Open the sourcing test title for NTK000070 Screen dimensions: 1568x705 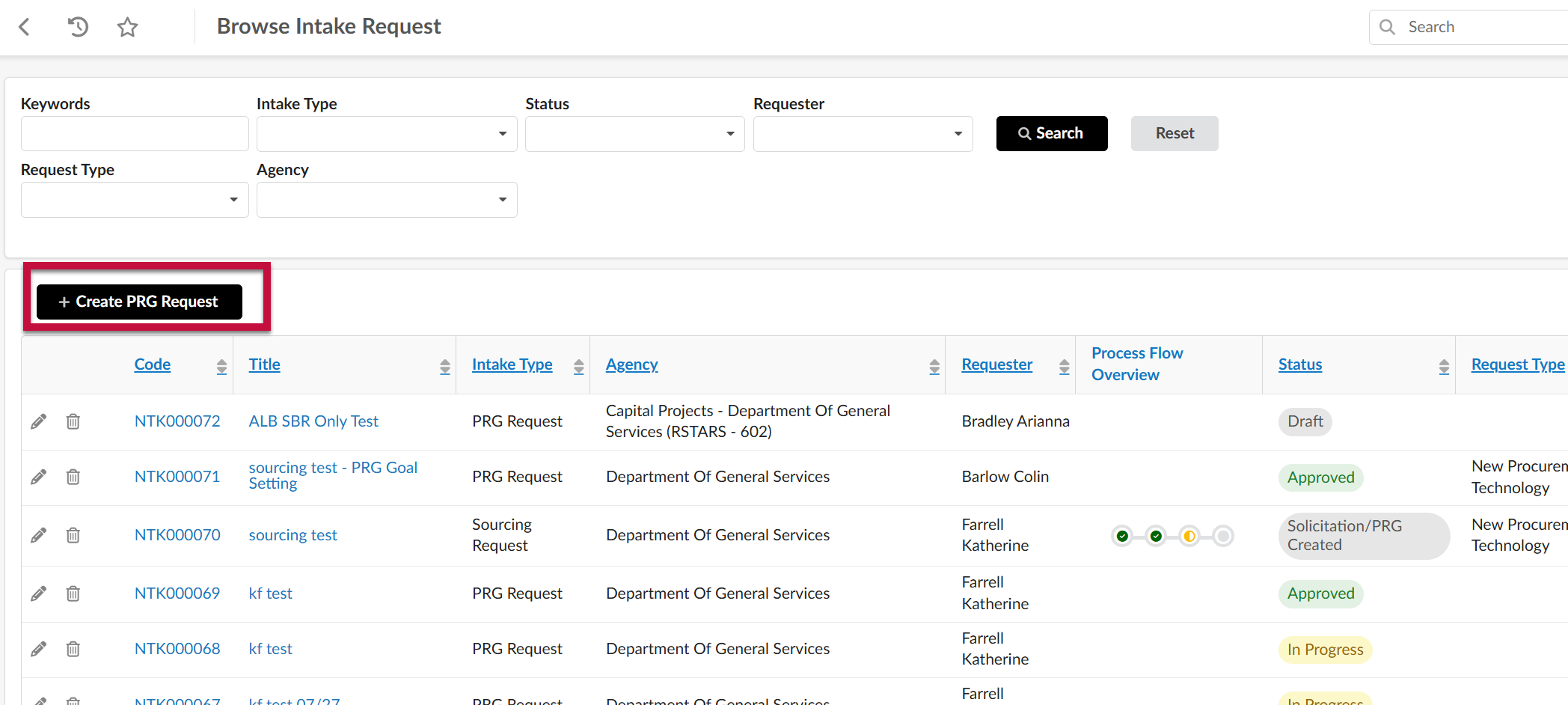click(x=293, y=535)
